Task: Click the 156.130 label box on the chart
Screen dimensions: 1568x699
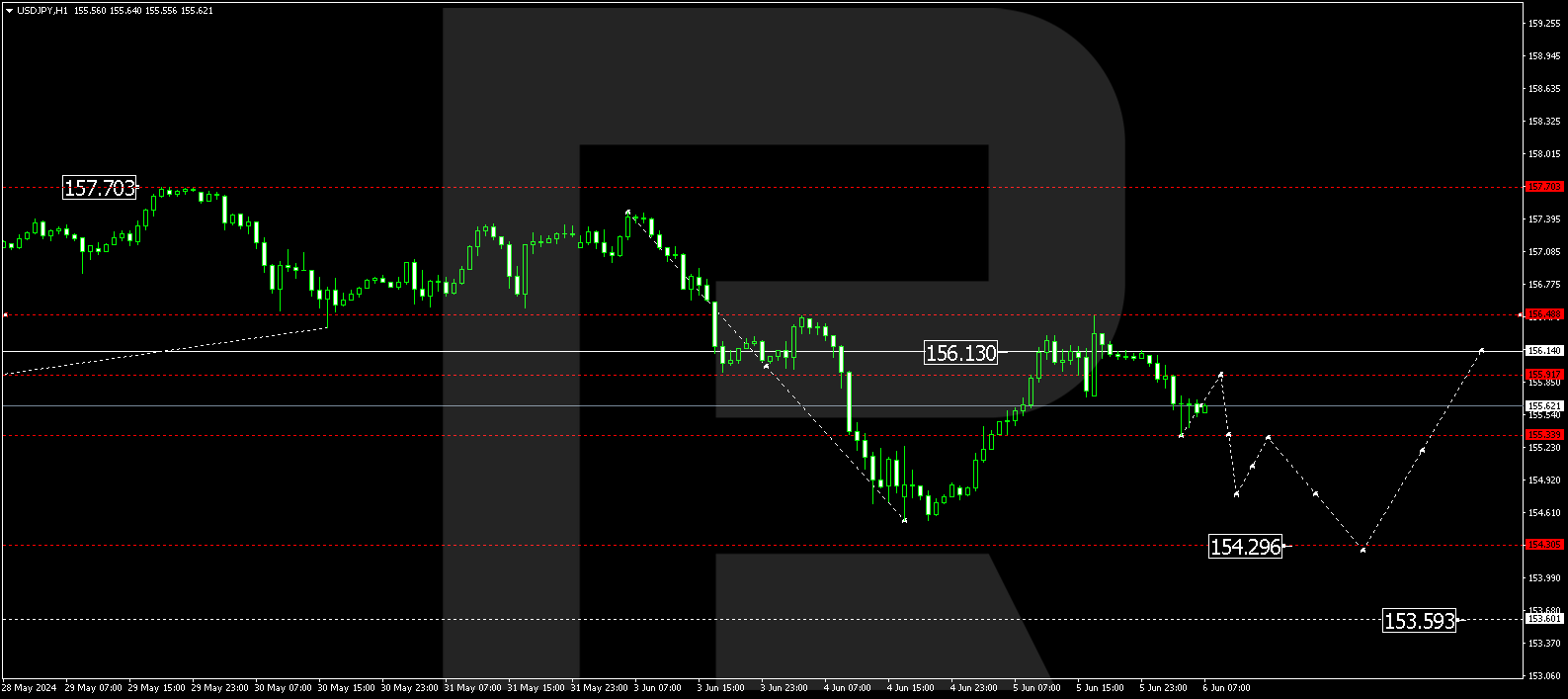Action: pyautogui.click(x=960, y=353)
